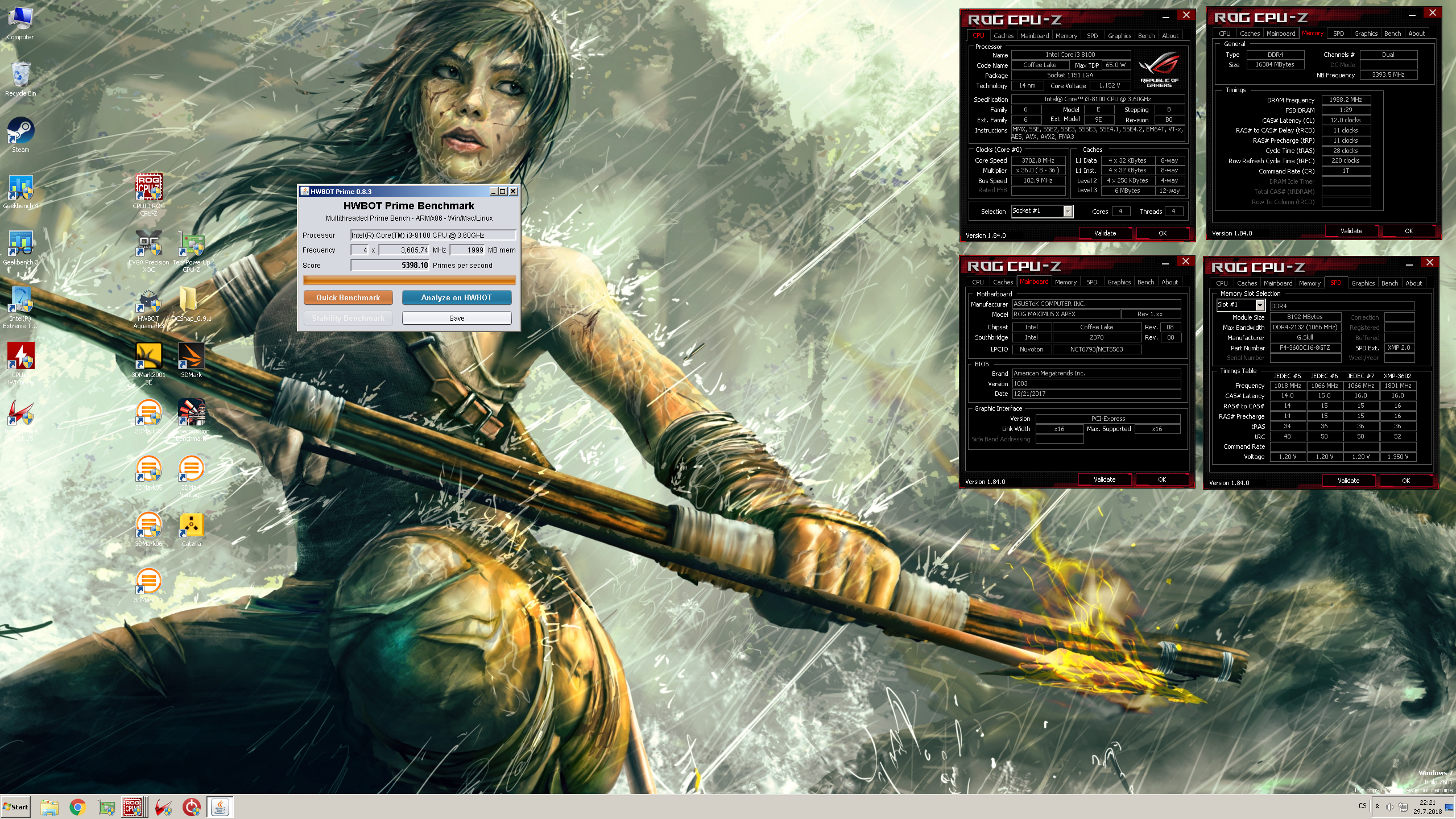
Task: Open the Recycle Bin icon
Action: (20, 79)
